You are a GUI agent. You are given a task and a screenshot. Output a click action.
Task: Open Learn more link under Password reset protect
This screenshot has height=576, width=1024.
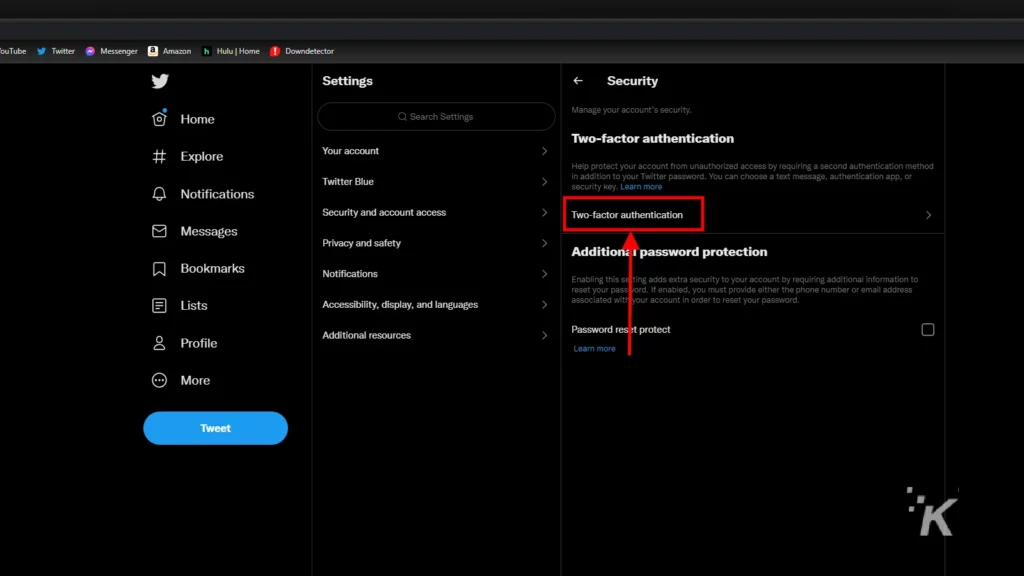[x=594, y=349]
